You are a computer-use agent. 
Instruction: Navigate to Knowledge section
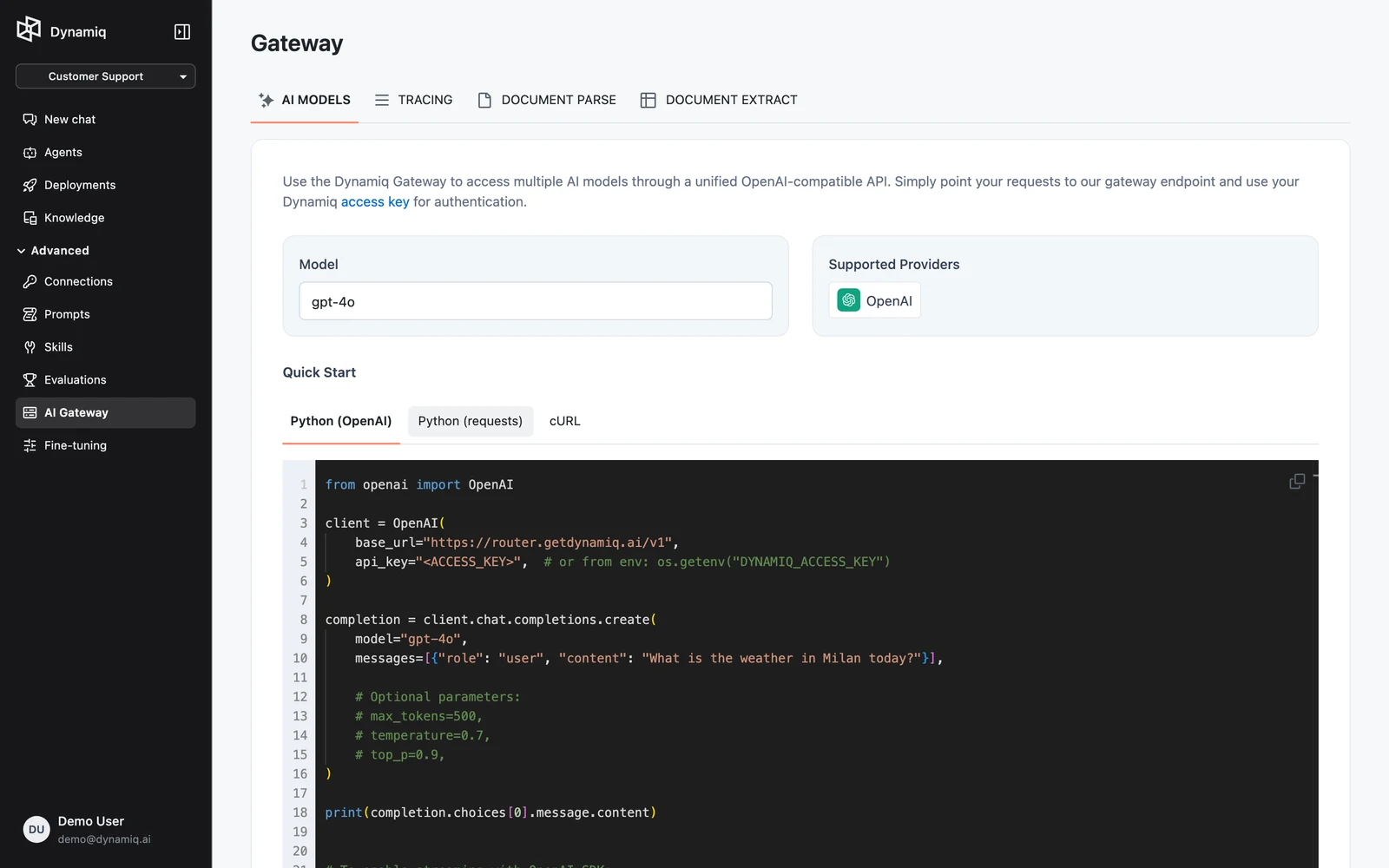(x=105, y=218)
